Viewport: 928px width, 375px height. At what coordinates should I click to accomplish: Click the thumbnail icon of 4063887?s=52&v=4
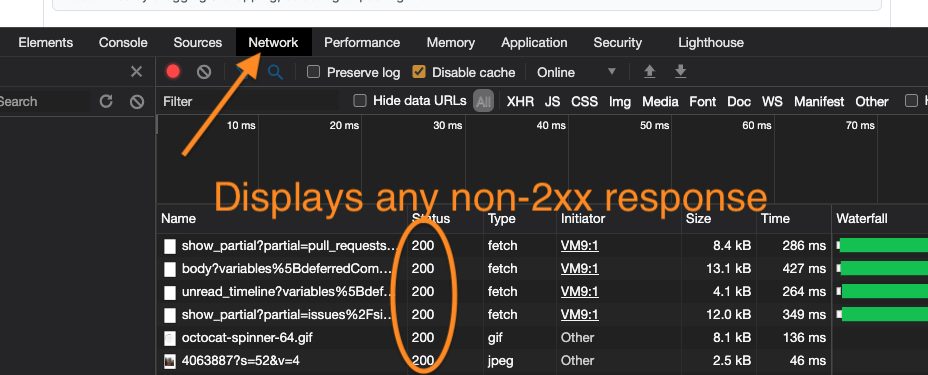[170, 361]
